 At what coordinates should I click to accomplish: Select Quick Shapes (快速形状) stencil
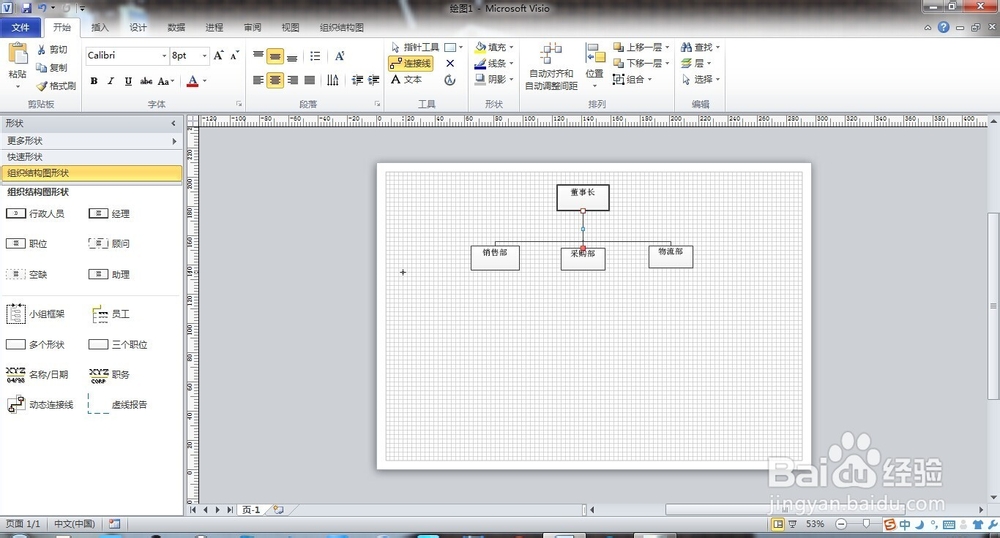92,157
